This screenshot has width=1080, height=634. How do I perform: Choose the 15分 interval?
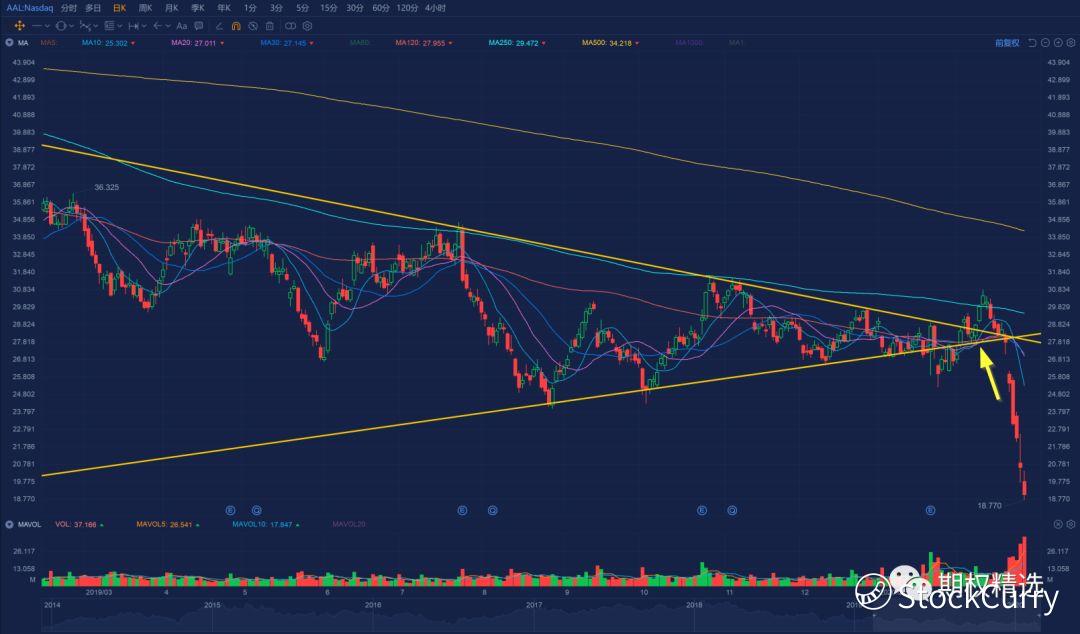click(x=329, y=8)
